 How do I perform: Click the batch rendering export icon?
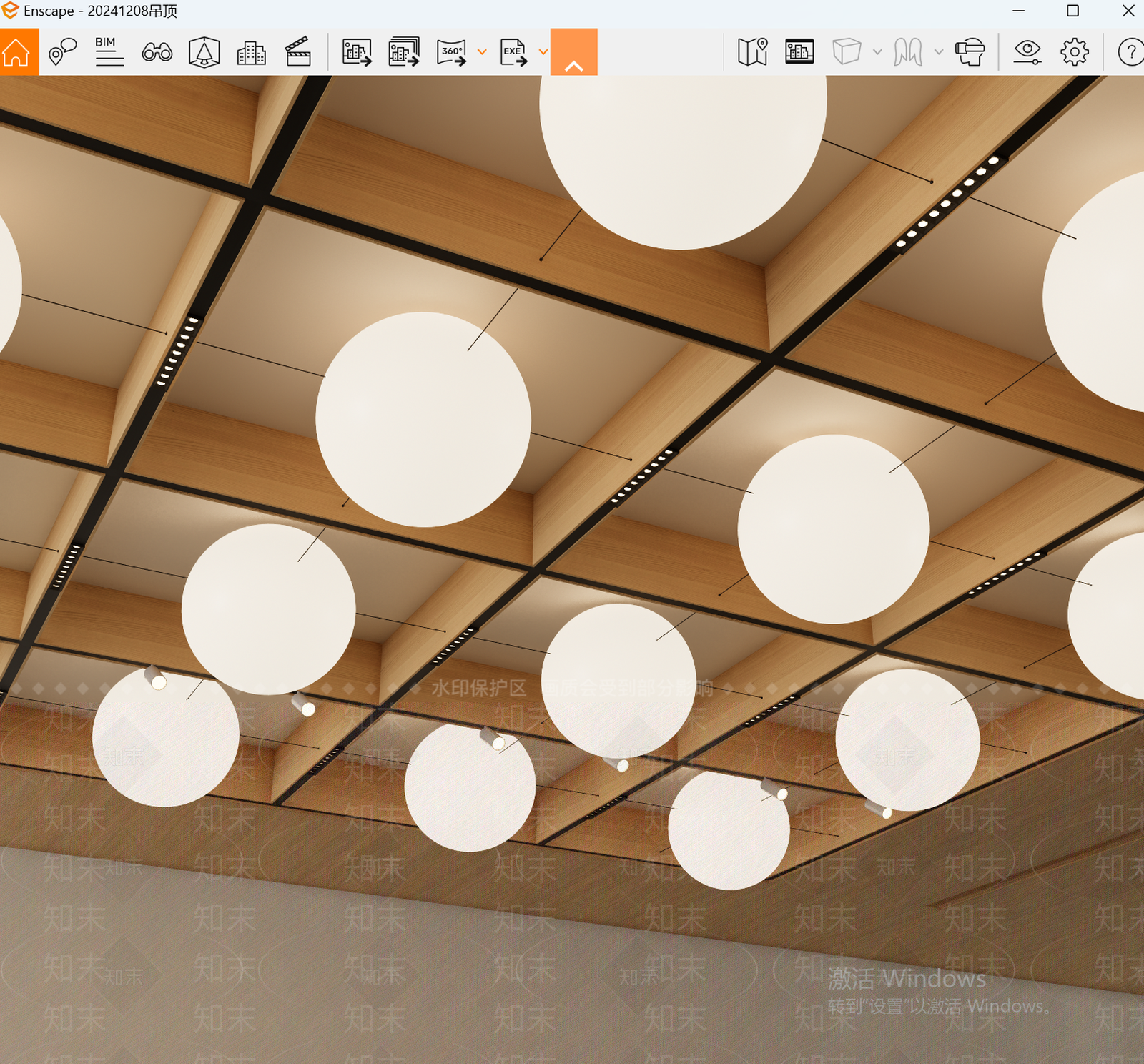click(404, 52)
